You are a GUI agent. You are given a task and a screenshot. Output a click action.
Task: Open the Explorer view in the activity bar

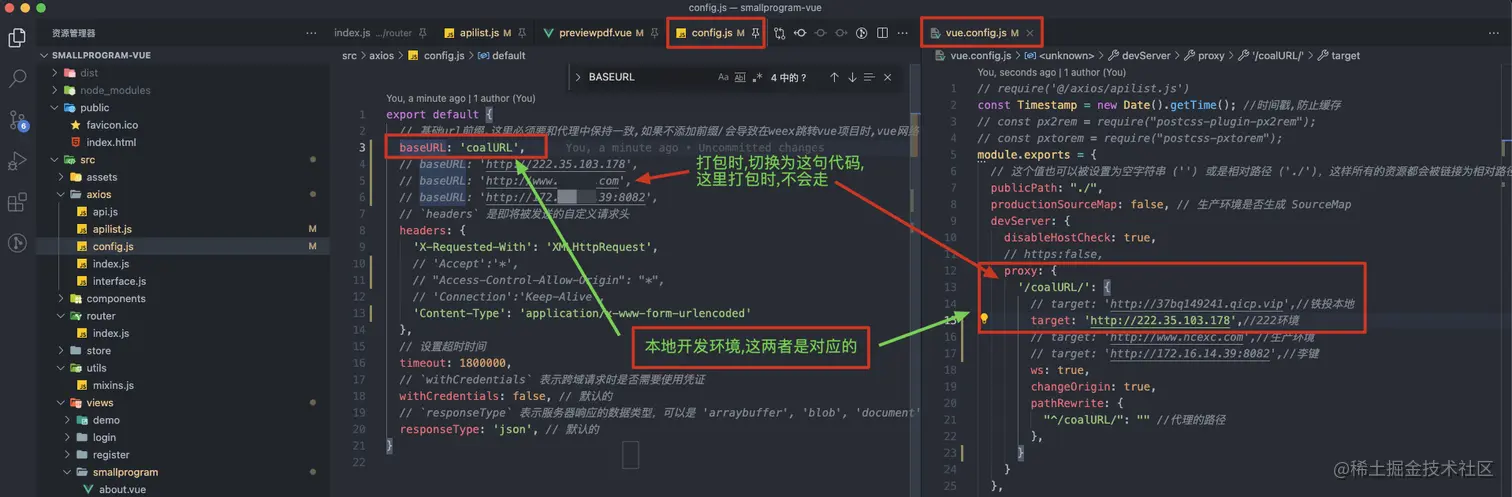[17, 38]
